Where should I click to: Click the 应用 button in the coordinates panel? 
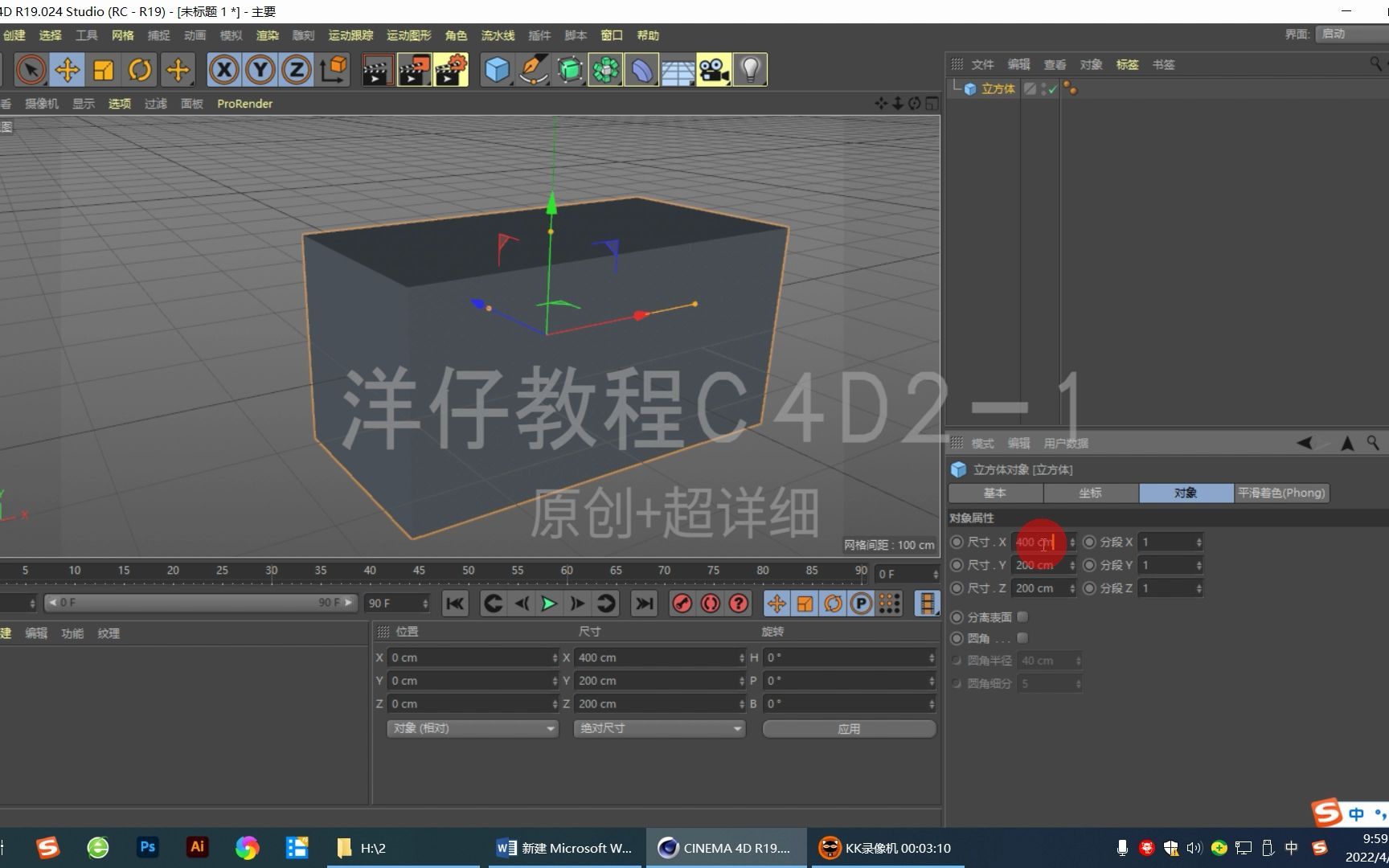tap(848, 728)
